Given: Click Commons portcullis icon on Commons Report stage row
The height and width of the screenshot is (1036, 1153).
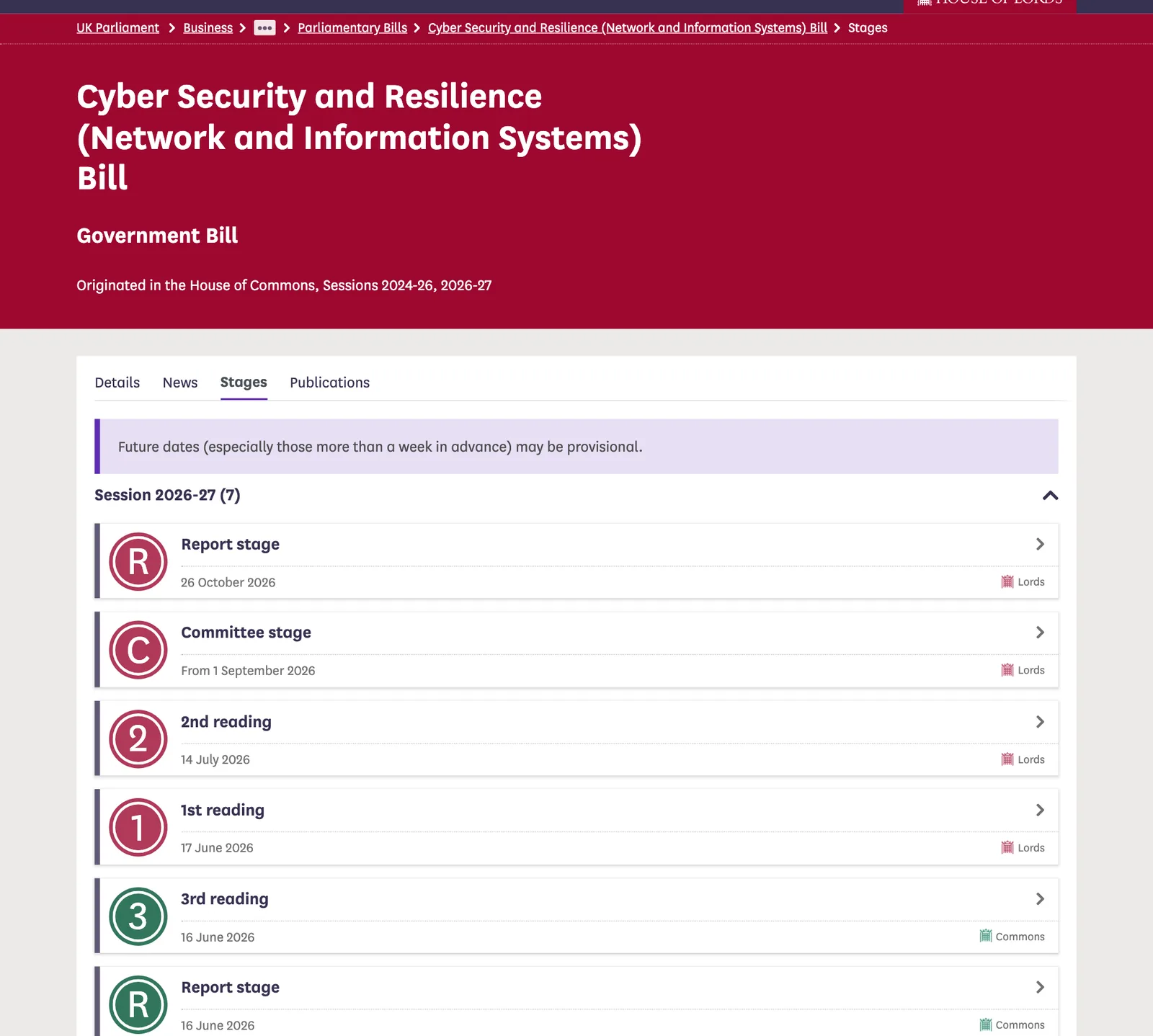Looking at the screenshot, I should point(986,1024).
